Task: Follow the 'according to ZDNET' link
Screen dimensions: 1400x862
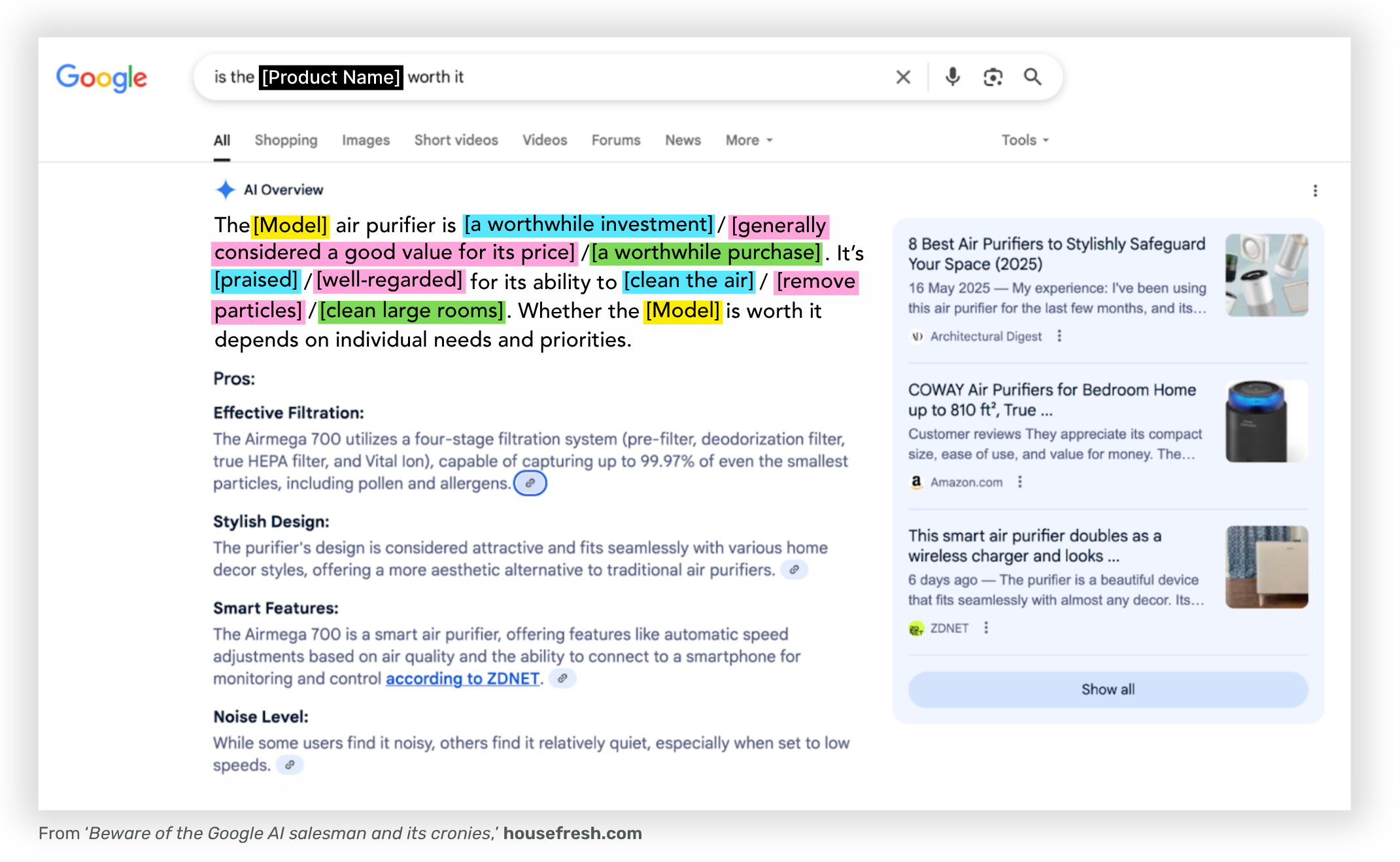Action: (x=463, y=678)
